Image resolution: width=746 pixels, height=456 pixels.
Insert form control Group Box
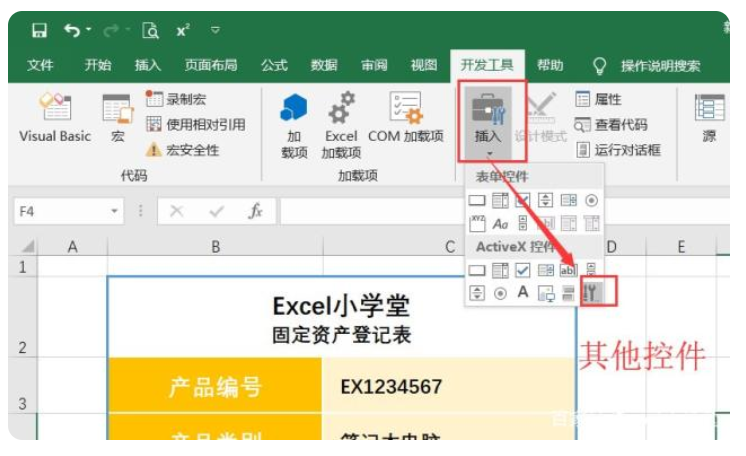coord(477,223)
